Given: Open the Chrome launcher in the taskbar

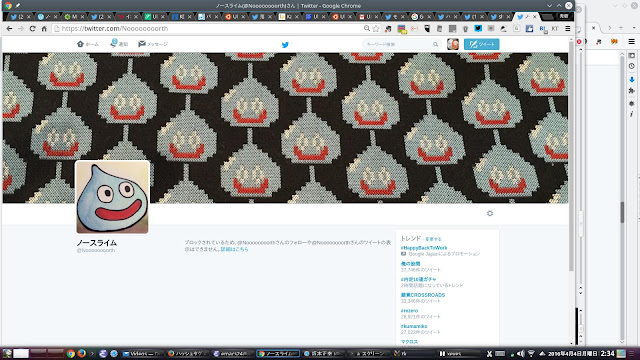Looking at the screenshot, I should coord(71,353).
